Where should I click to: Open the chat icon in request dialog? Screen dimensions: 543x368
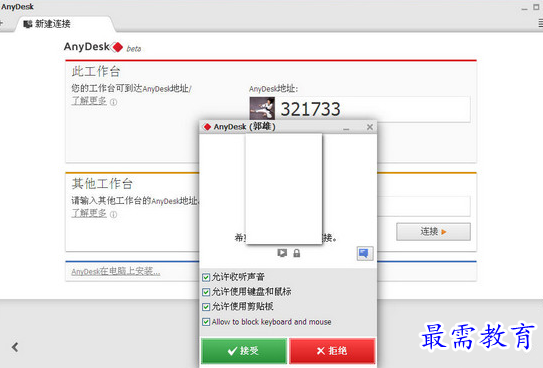point(365,253)
